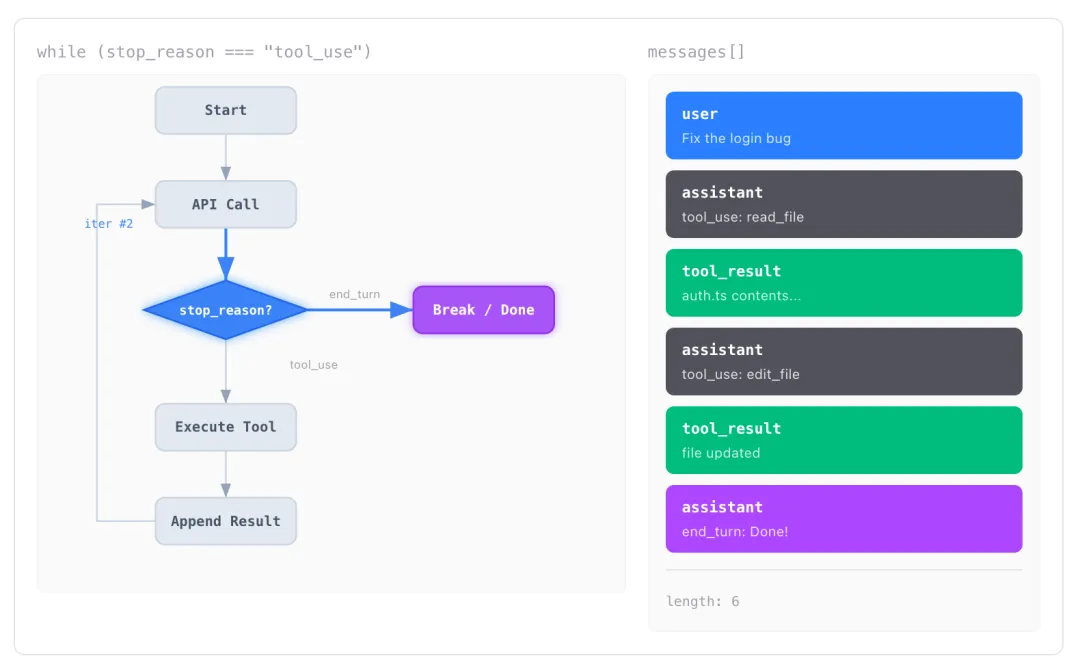Open the assistant tool_use: edit_file message
Viewport: 1080px width, 669px height.
[x=843, y=362]
